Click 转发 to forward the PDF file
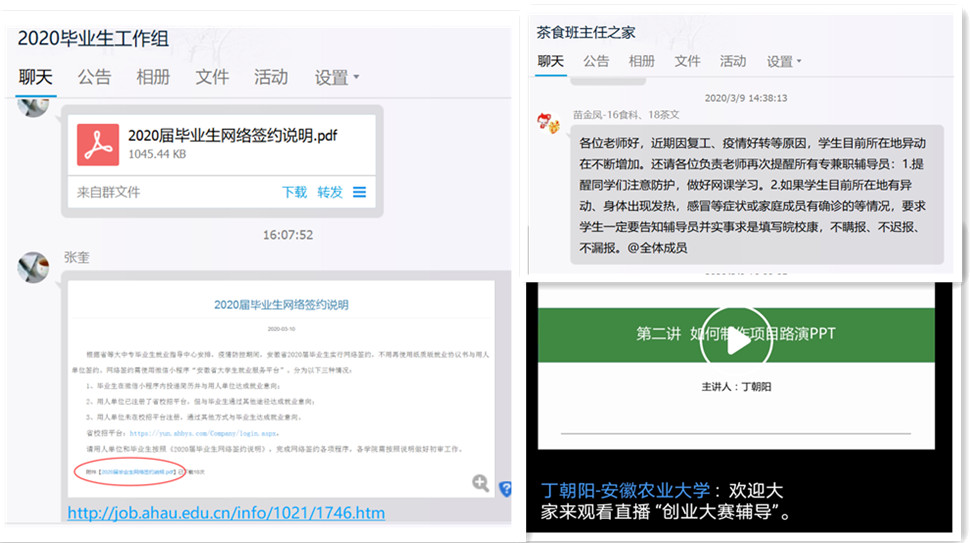This screenshot has height=543, width=970. point(329,192)
